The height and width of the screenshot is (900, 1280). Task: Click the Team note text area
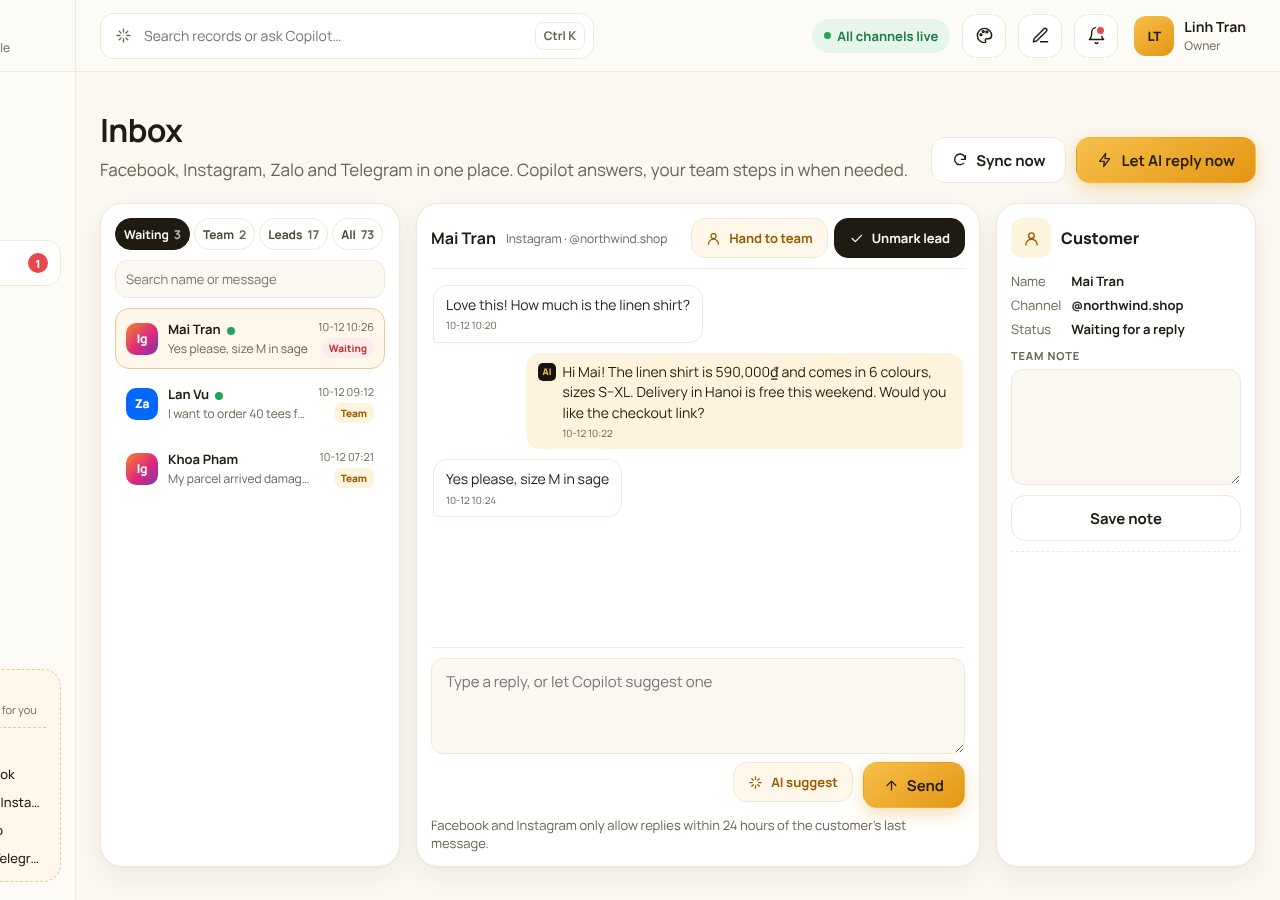point(1126,427)
